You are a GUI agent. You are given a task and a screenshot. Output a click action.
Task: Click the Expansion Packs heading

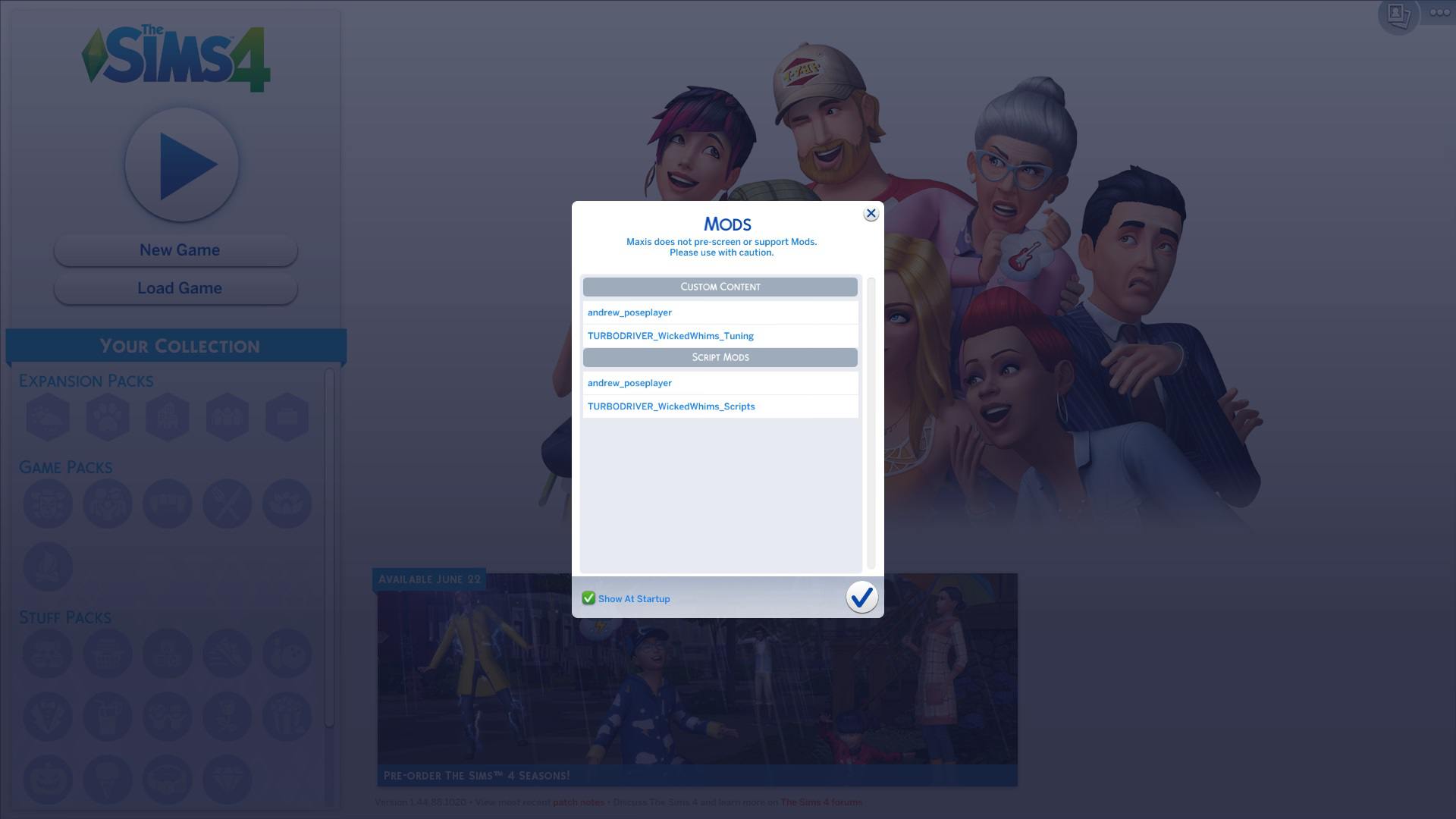(x=86, y=381)
